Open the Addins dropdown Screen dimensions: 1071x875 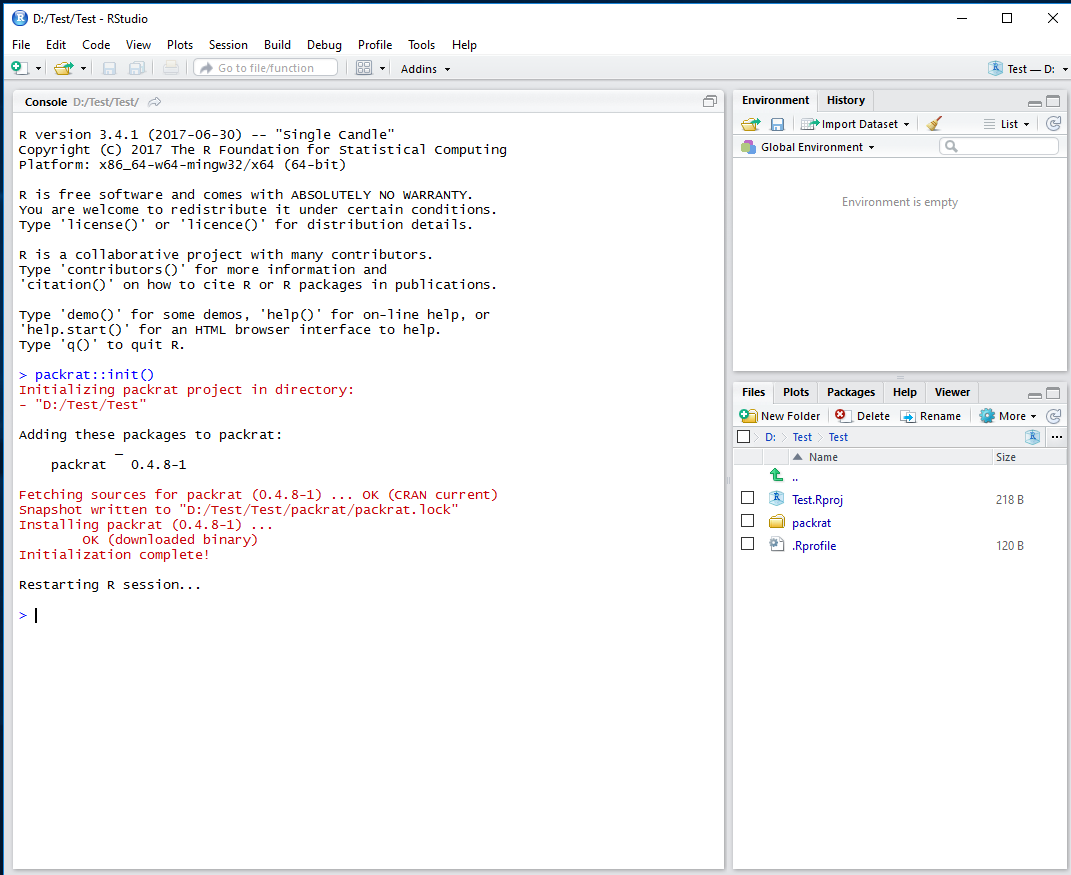426,69
